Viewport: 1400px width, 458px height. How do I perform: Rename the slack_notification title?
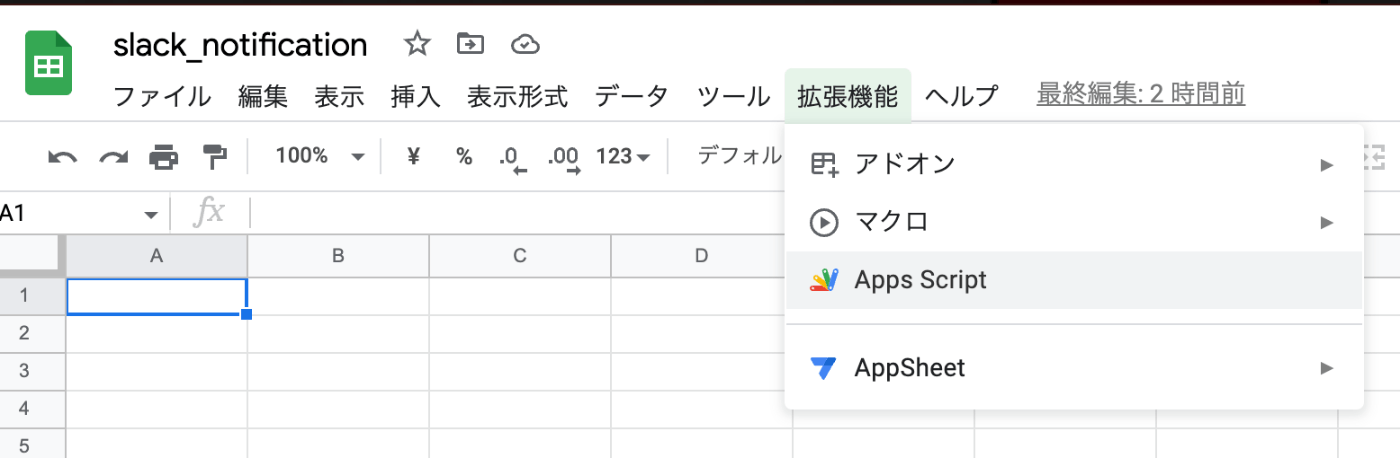240,45
